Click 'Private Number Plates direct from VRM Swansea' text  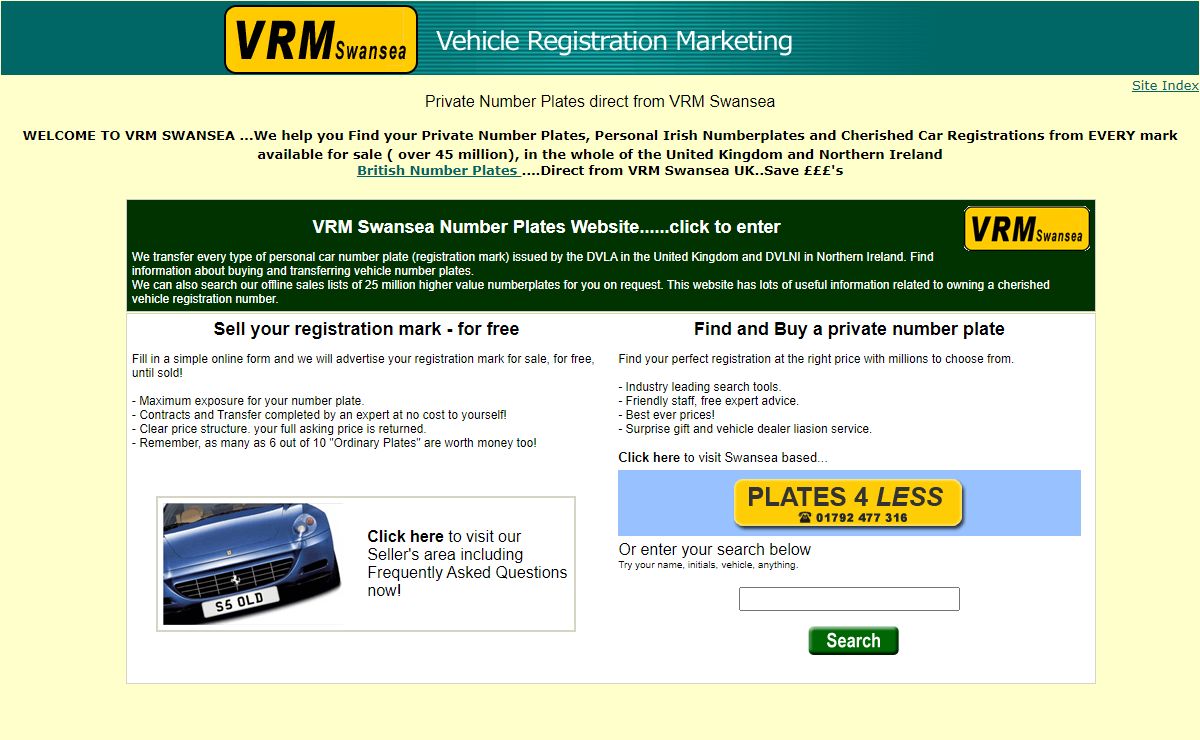pyautogui.click(x=600, y=101)
